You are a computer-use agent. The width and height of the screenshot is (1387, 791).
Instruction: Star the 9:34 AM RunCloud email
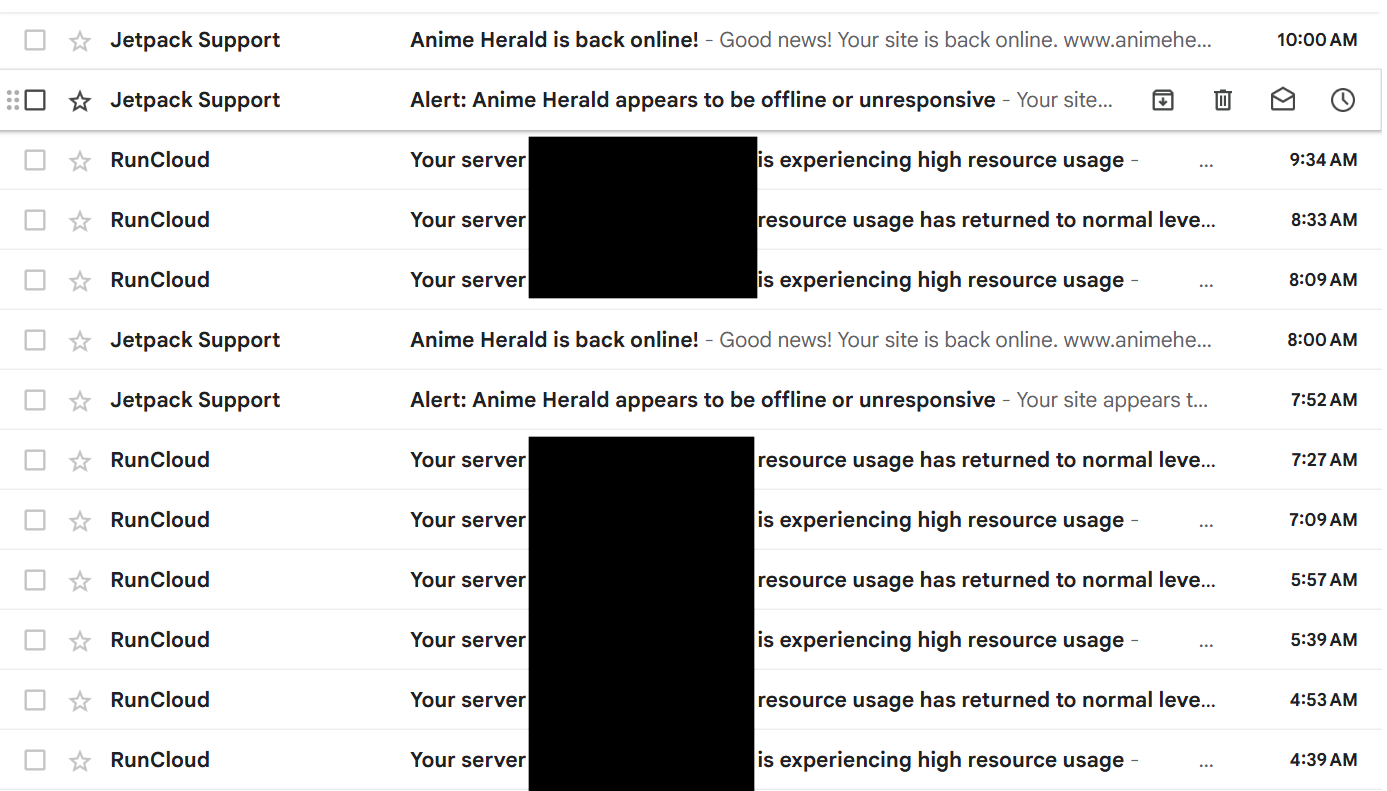coord(80,161)
